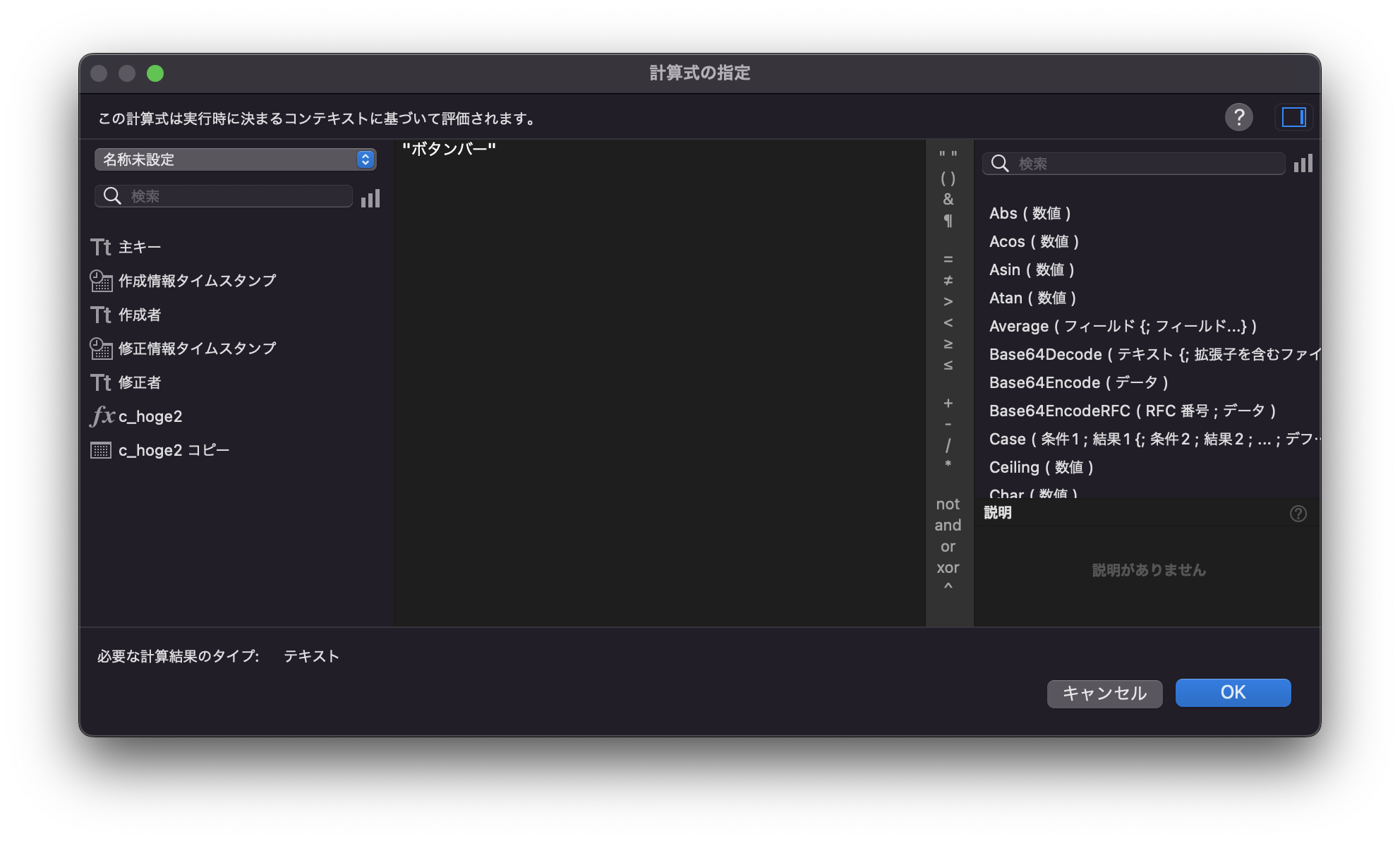The height and width of the screenshot is (841, 1400).
Task: Insert the not-equal operator
Action: click(x=948, y=281)
